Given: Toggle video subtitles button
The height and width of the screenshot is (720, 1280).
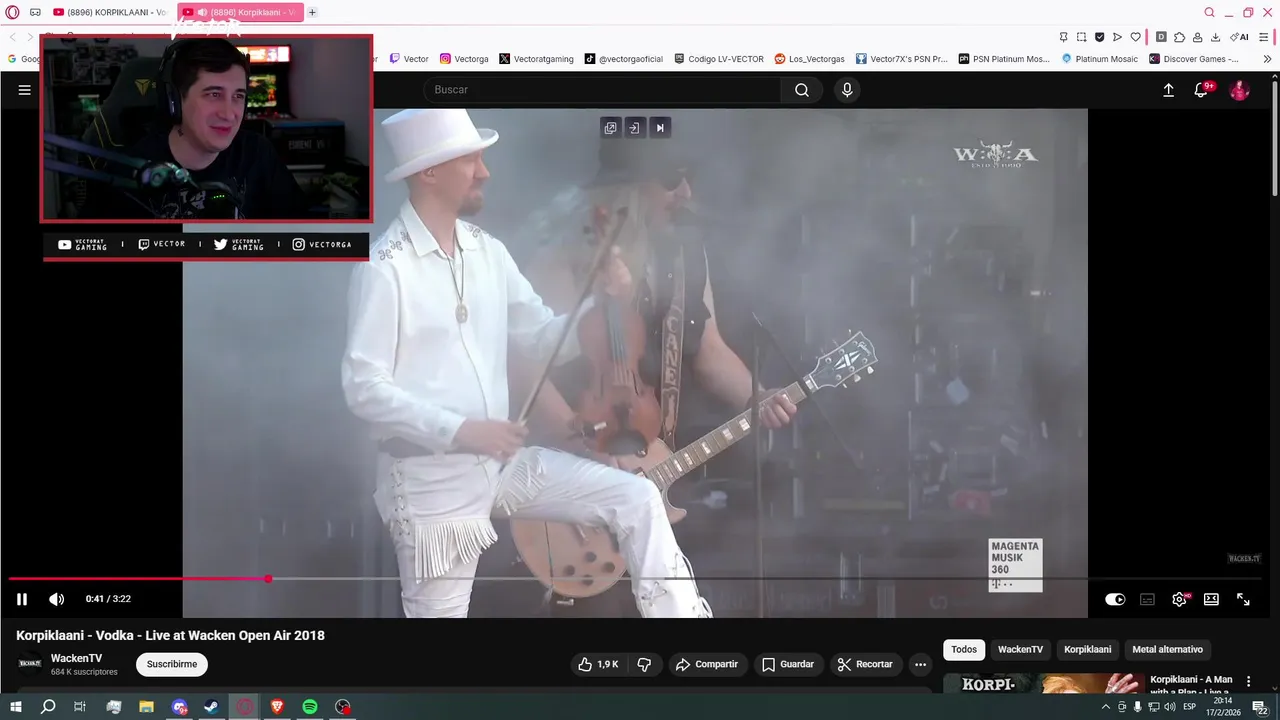Looking at the screenshot, I should pyautogui.click(x=1147, y=599).
